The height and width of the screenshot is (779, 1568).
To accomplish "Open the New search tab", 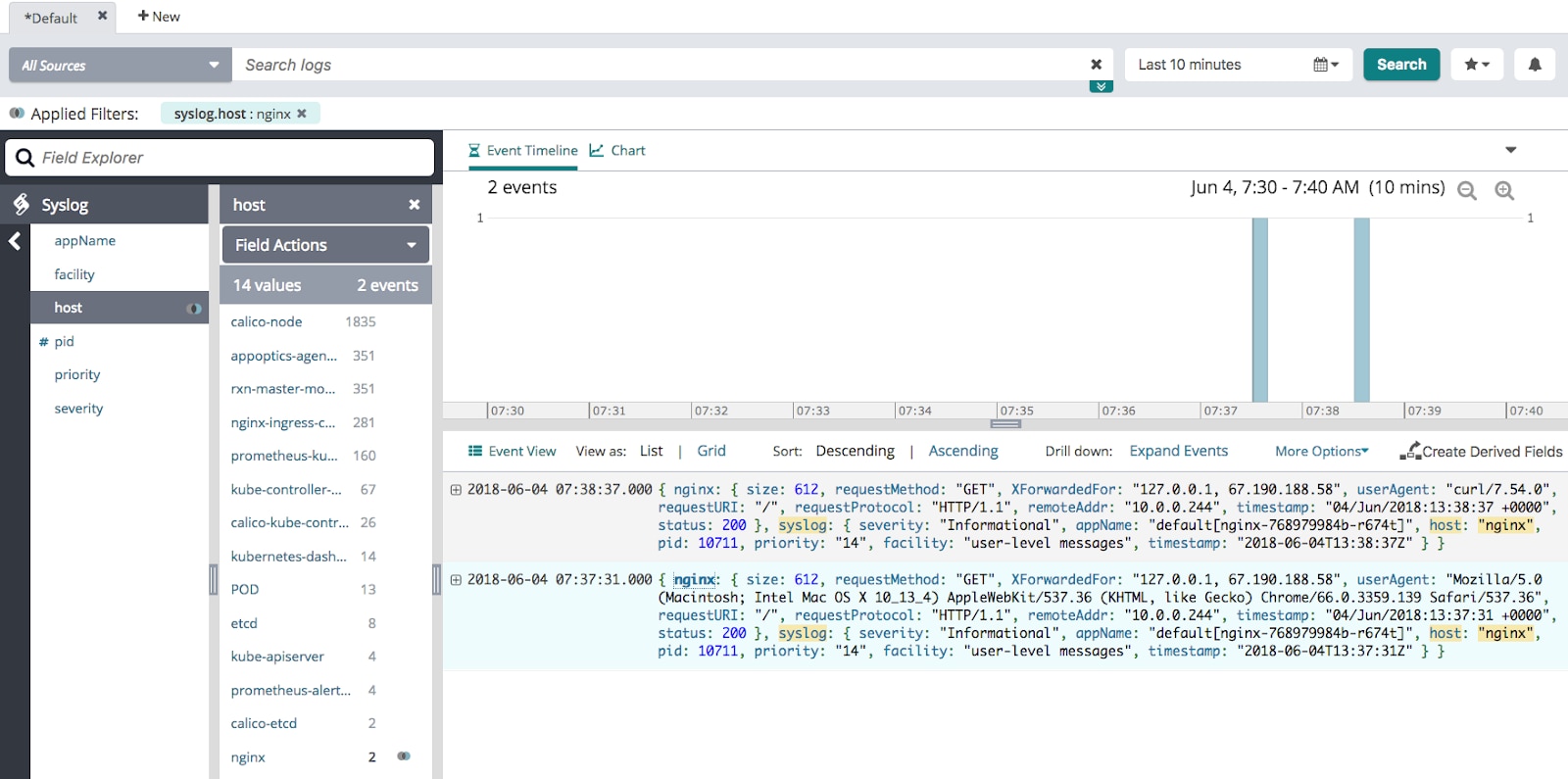I will [x=159, y=17].
